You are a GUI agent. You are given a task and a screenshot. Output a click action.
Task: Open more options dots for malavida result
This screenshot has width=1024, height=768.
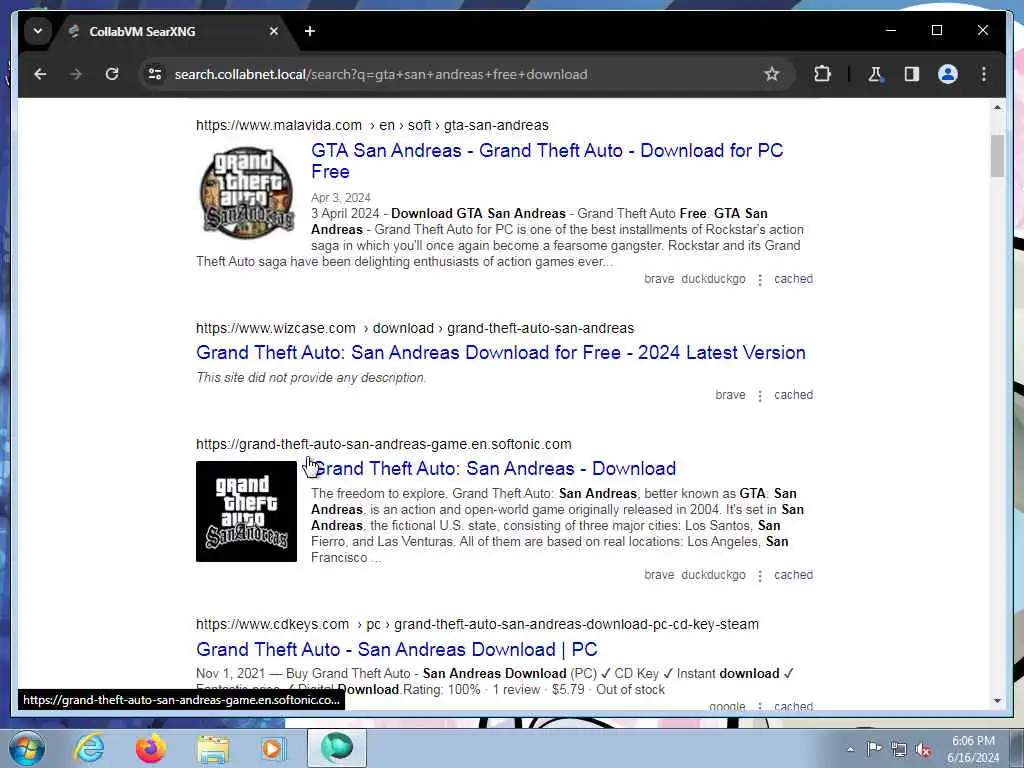tap(760, 280)
